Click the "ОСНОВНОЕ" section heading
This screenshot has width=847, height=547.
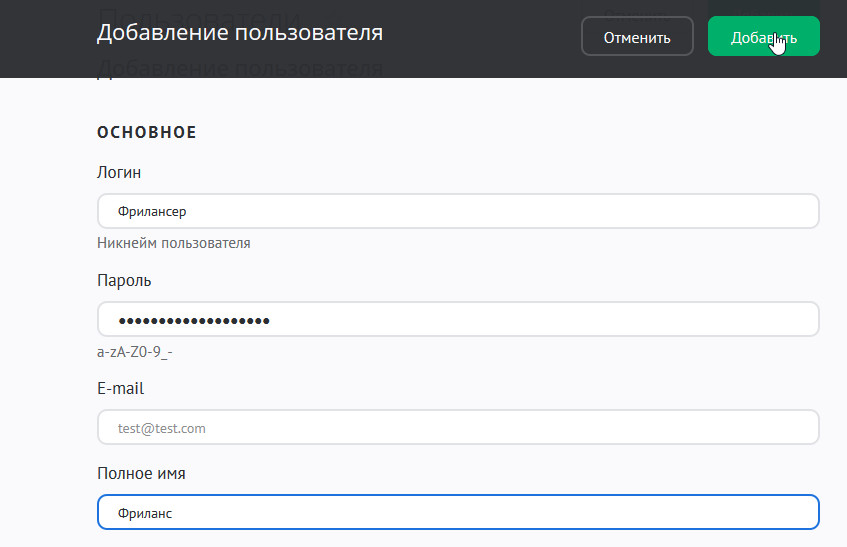tap(147, 132)
